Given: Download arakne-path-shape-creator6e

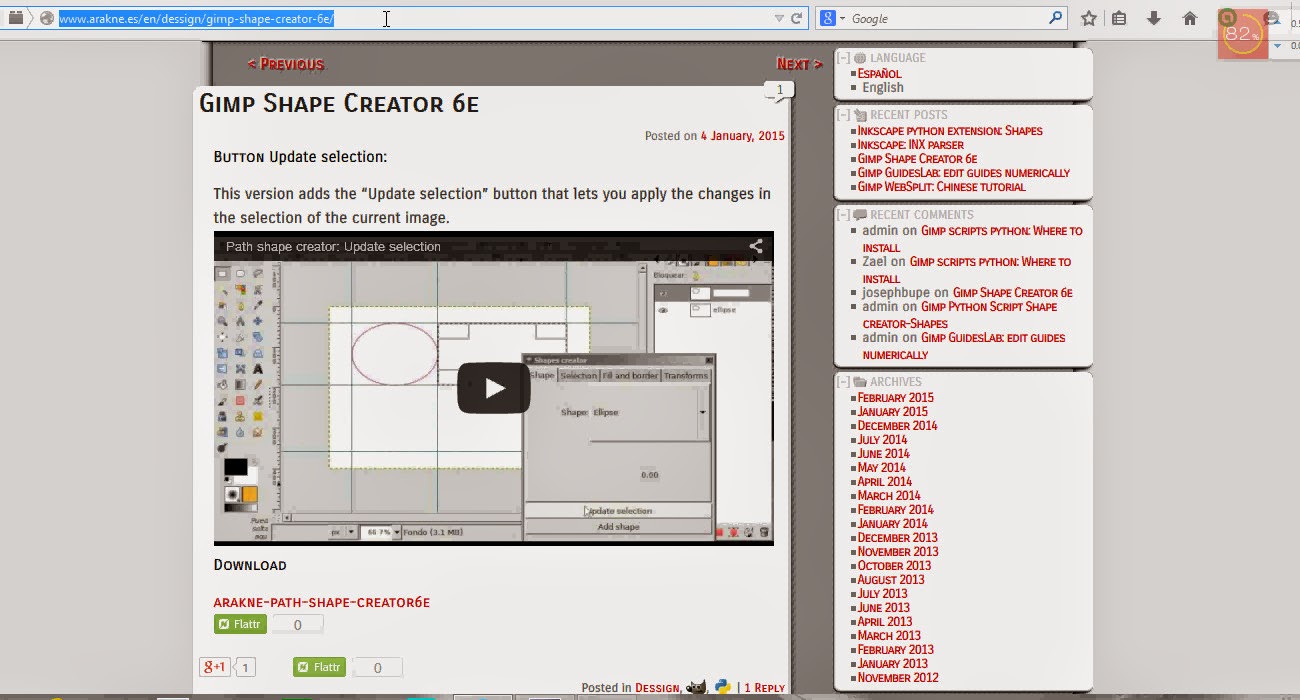Looking at the screenshot, I should tap(322, 602).
